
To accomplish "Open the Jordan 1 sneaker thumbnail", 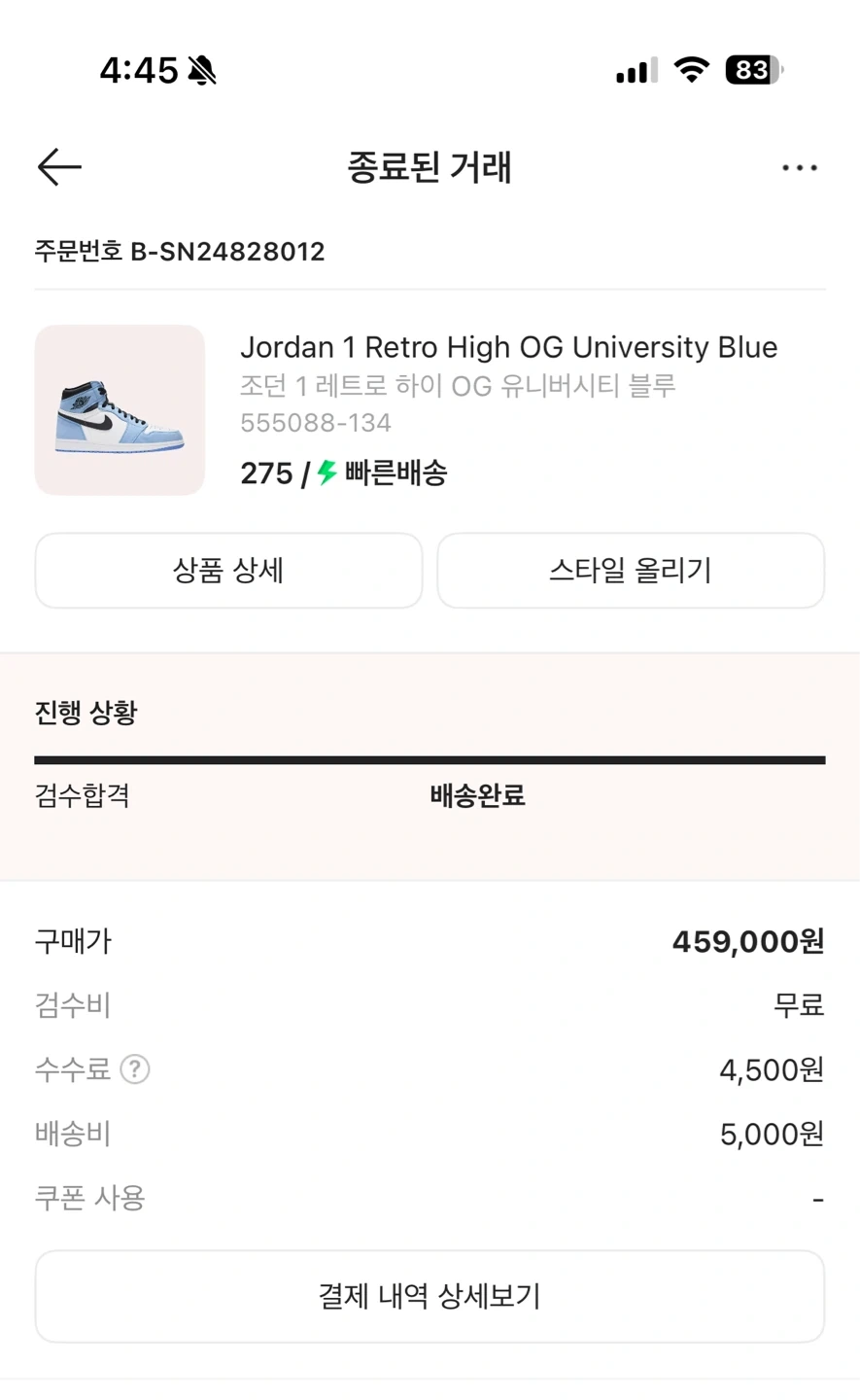I will point(120,410).
